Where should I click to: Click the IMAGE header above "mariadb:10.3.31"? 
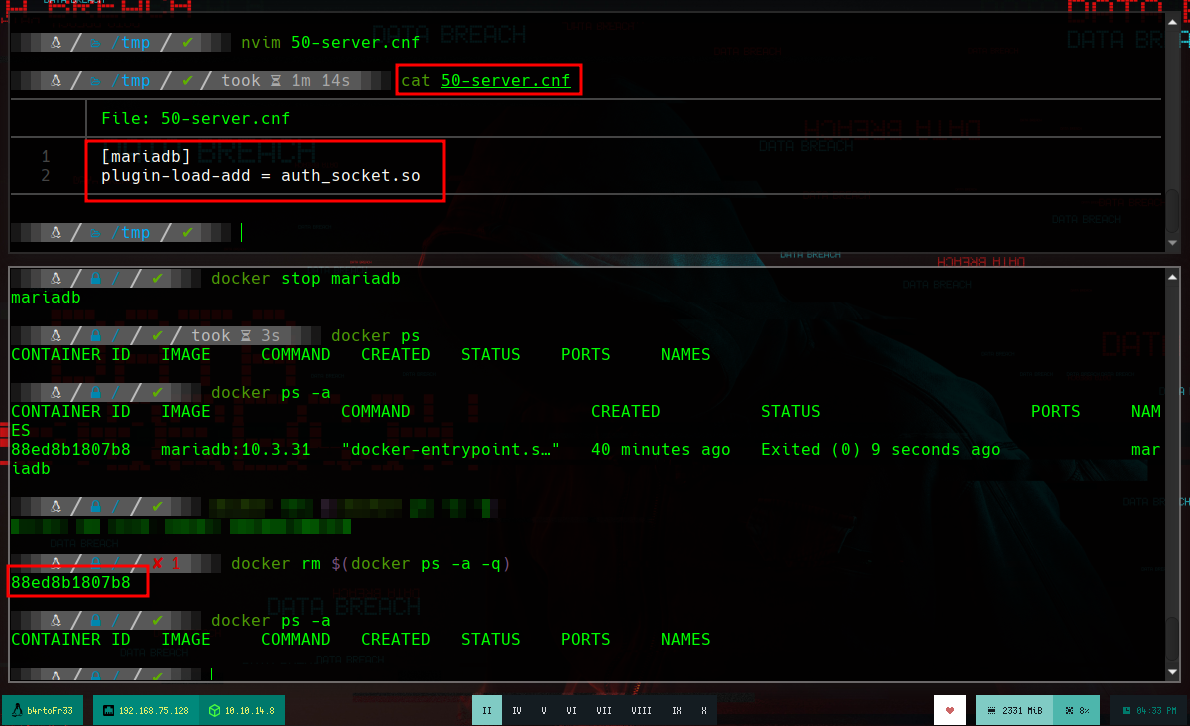coord(185,411)
